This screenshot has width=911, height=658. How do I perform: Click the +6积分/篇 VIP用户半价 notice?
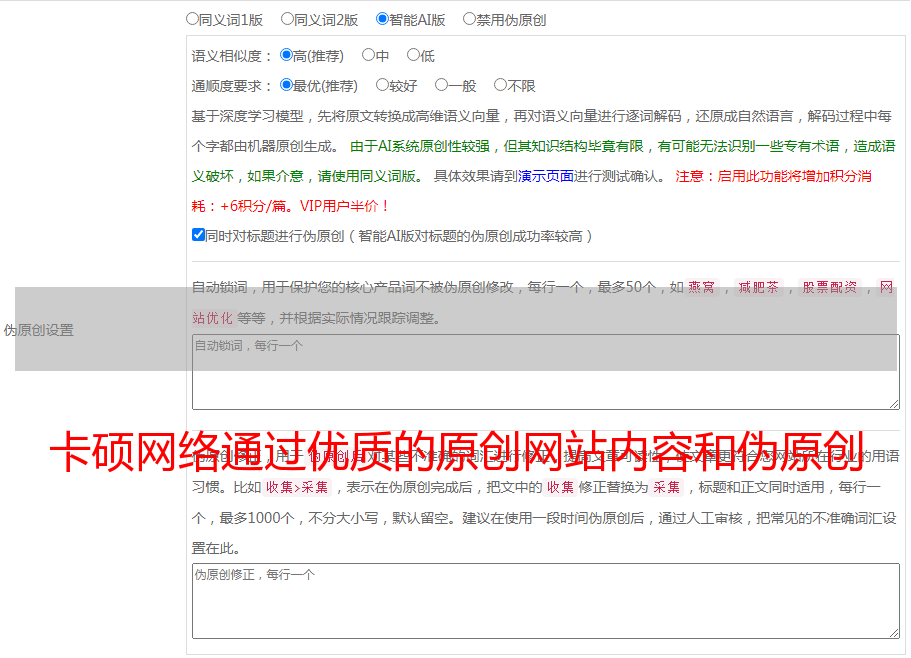coord(290,206)
